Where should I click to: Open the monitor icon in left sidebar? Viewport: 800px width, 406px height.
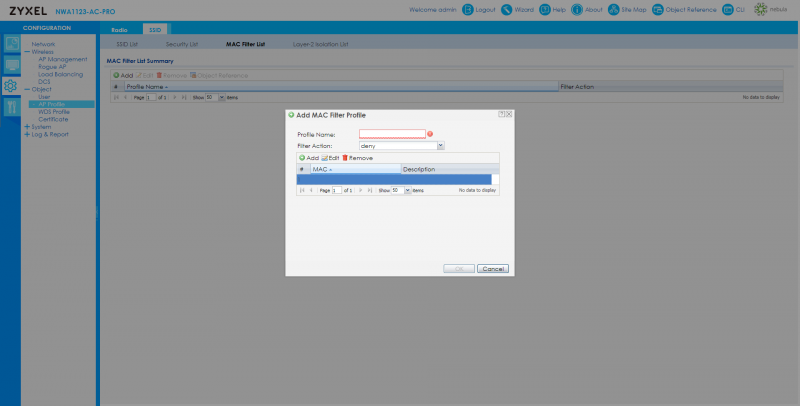tap(12, 65)
